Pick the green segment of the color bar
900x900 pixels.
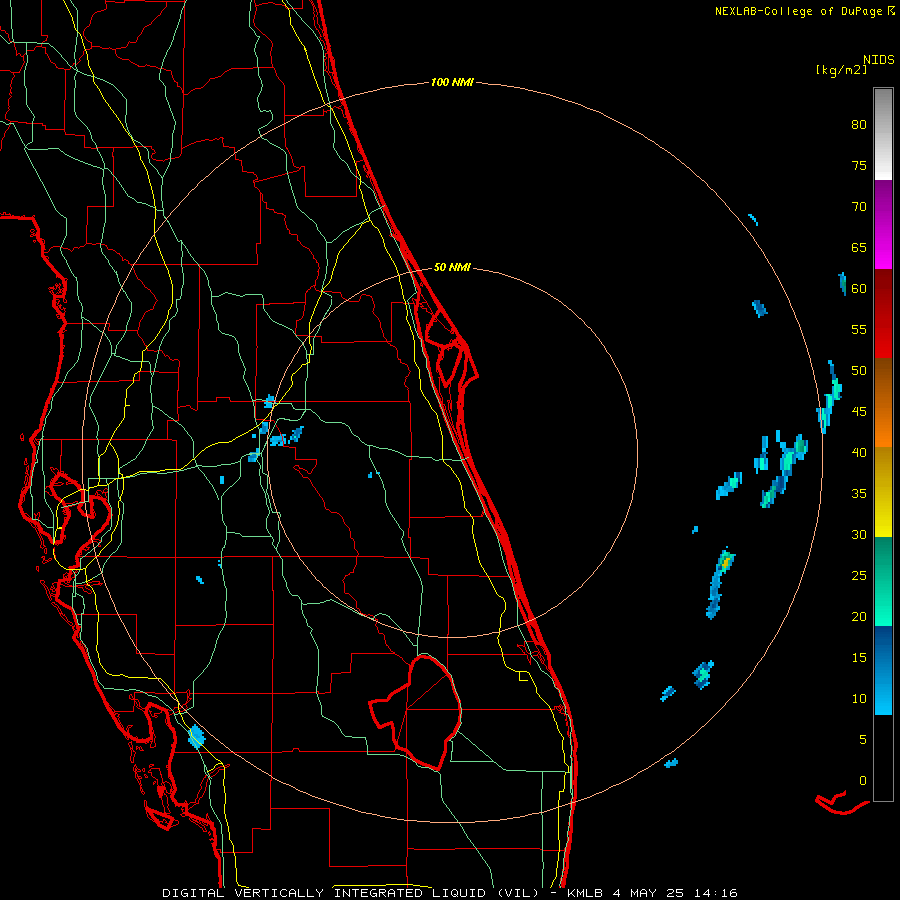coord(883,581)
